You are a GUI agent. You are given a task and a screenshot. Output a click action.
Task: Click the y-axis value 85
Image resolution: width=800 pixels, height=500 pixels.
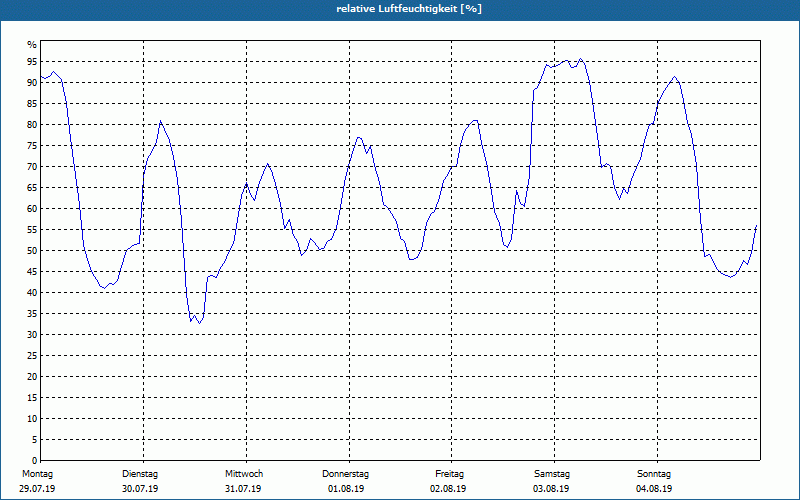32,104
